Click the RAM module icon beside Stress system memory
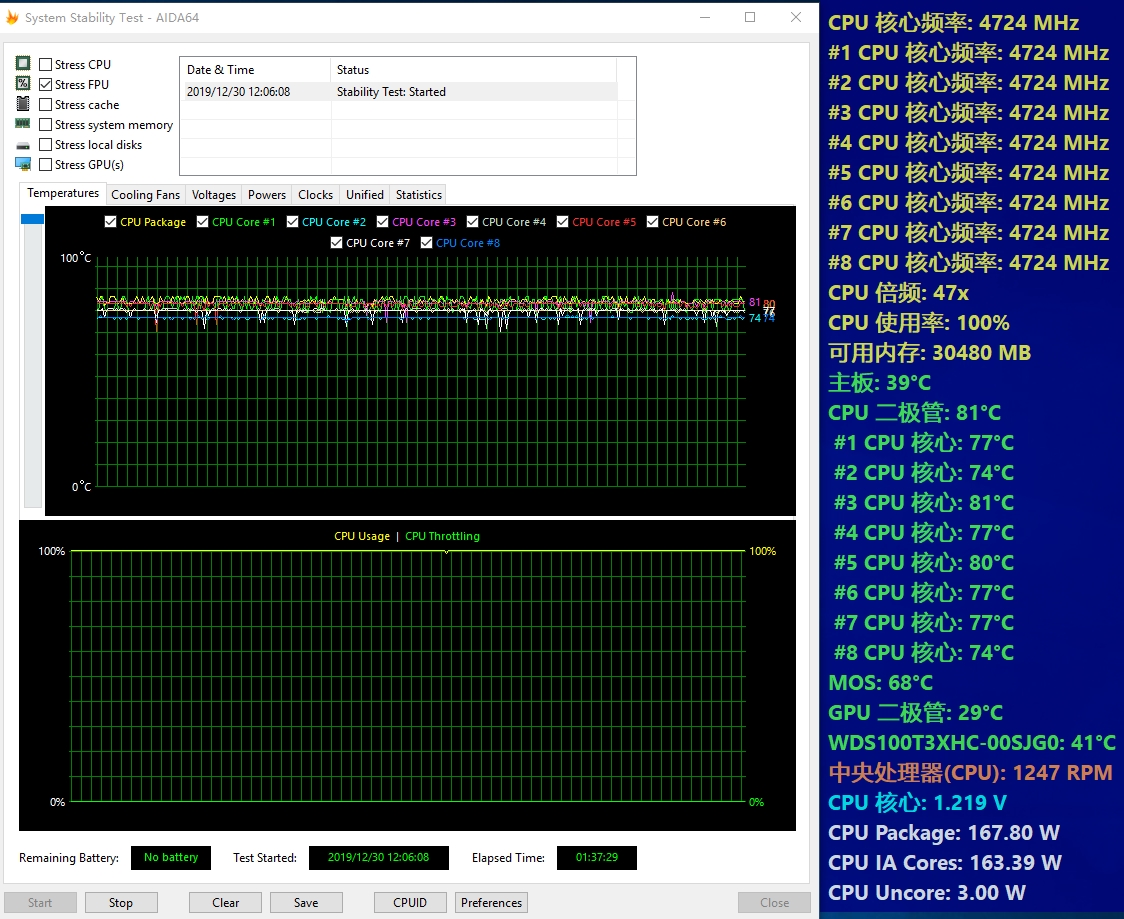This screenshot has height=919, width=1124. tap(22, 124)
